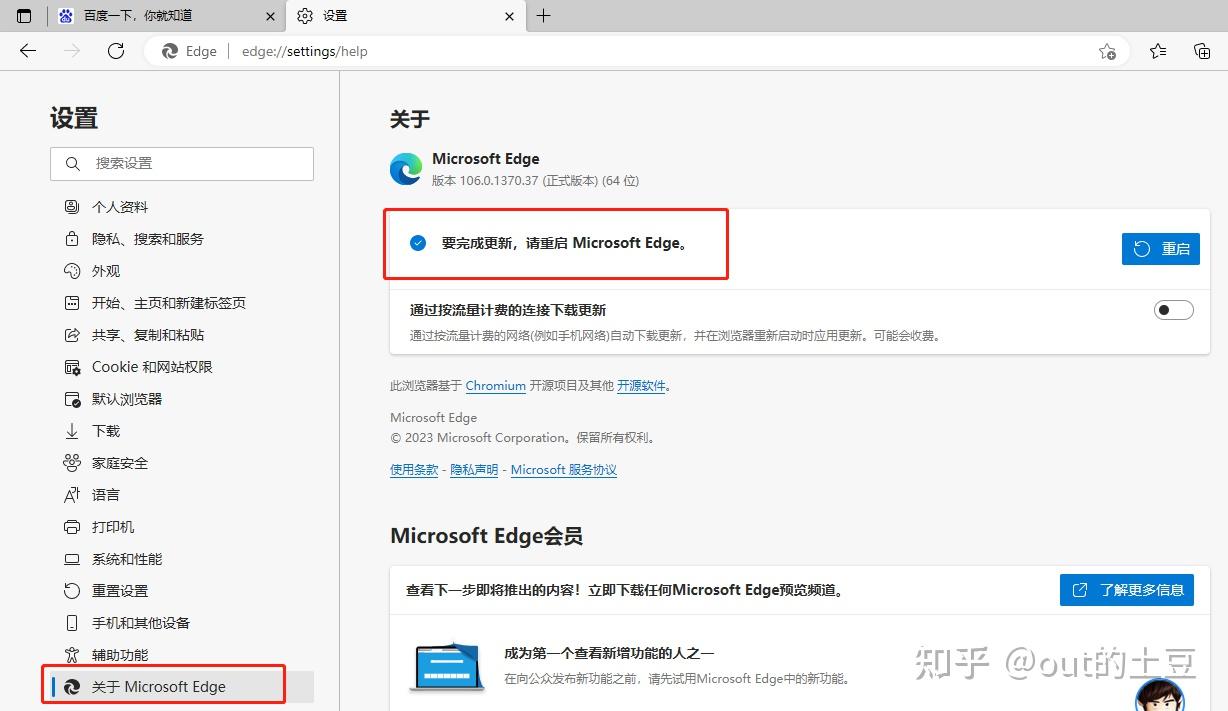Click the 搜索设置 input field
The height and width of the screenshot is (711, 1228).
(182, 163)
